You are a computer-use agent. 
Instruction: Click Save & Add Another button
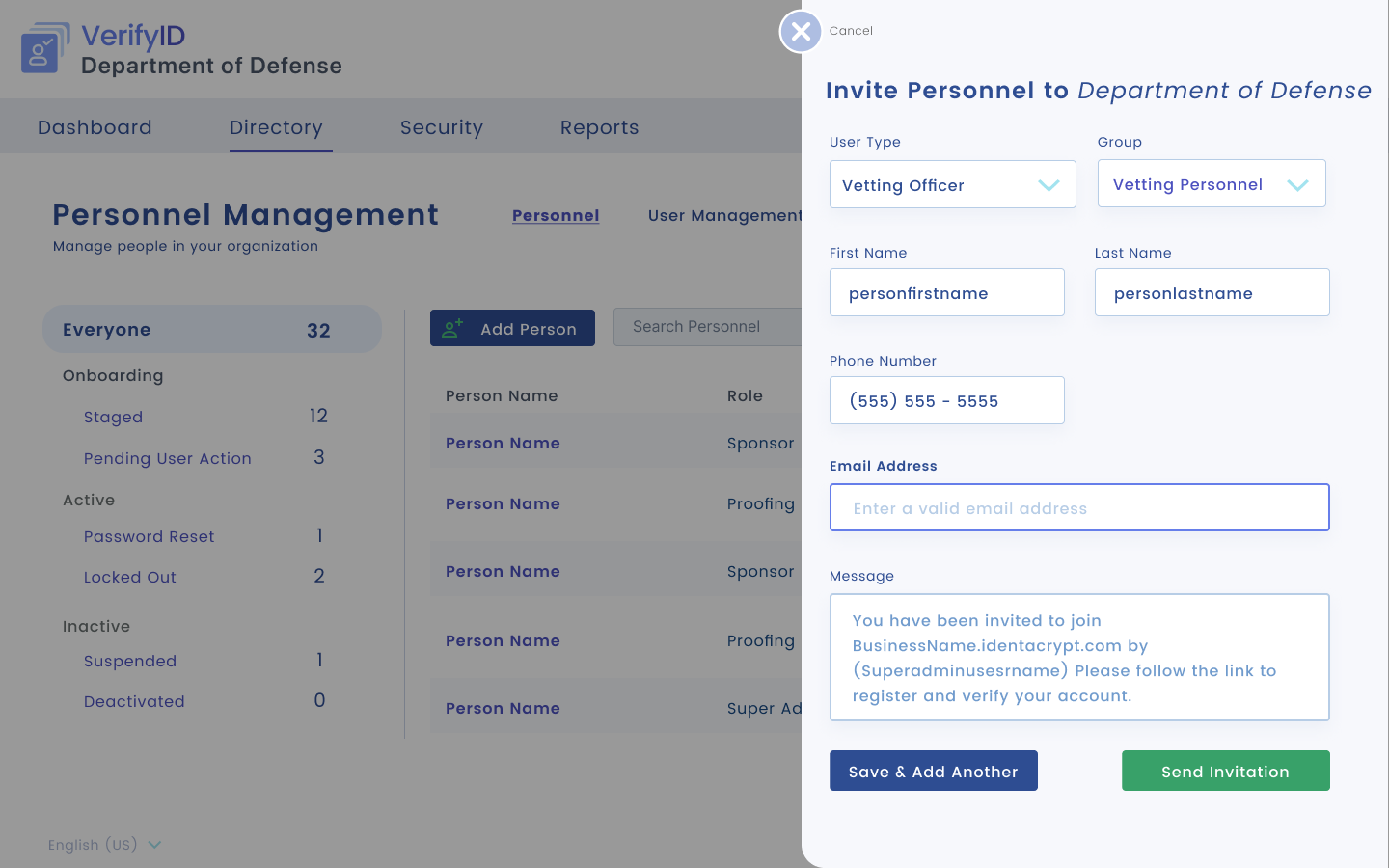[x=933, y=771]
